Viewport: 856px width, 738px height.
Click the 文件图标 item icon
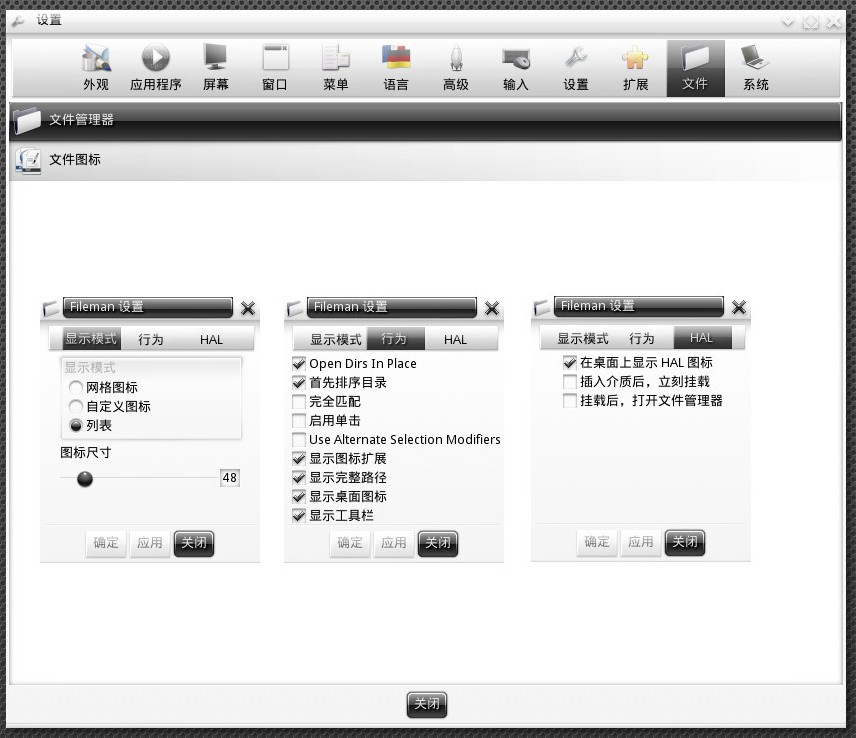tap(27, 160)
